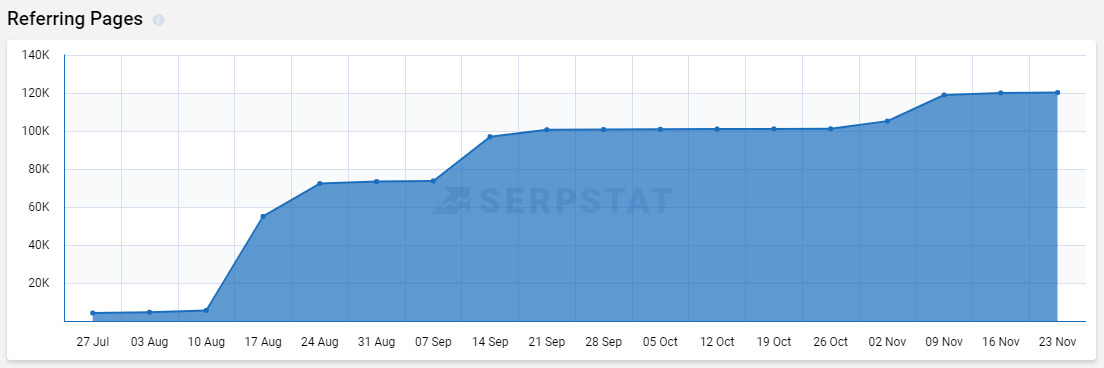Image resolution: width=1104 pixels, height=368 pixels.
Task: Click the 05 Oct data point
Action: pos(660,129)
